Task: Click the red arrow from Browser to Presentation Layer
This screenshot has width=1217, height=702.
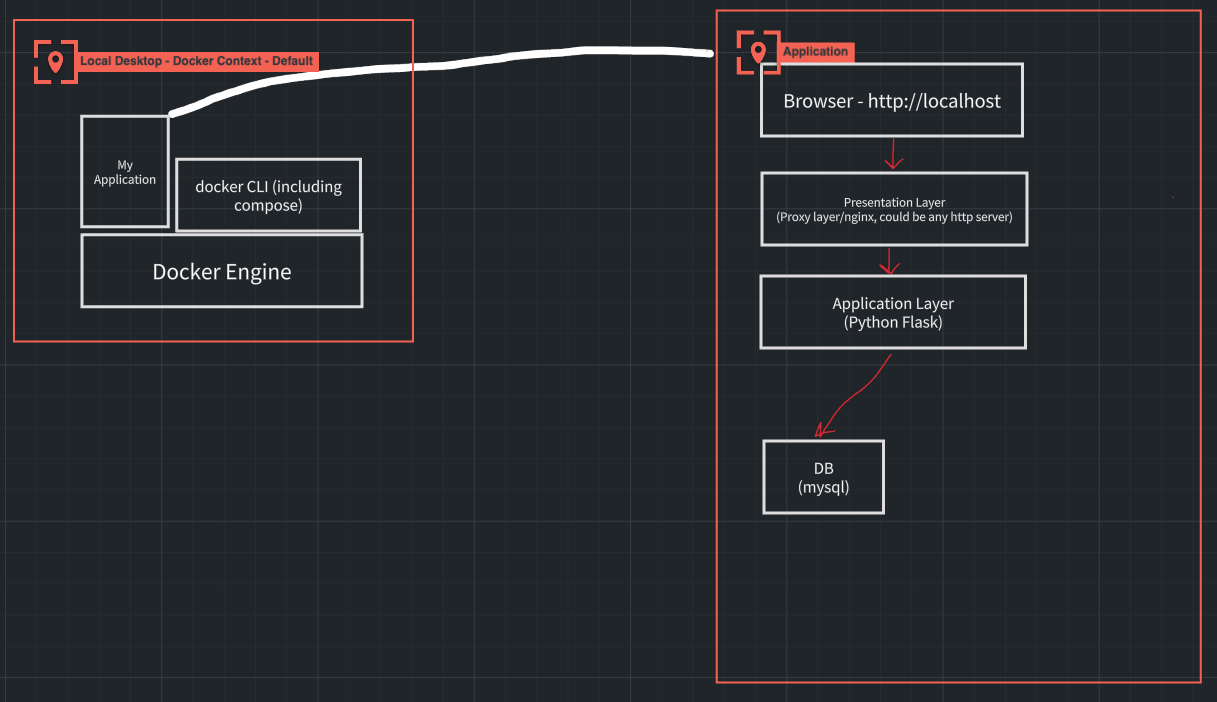Action: [893, 153]
